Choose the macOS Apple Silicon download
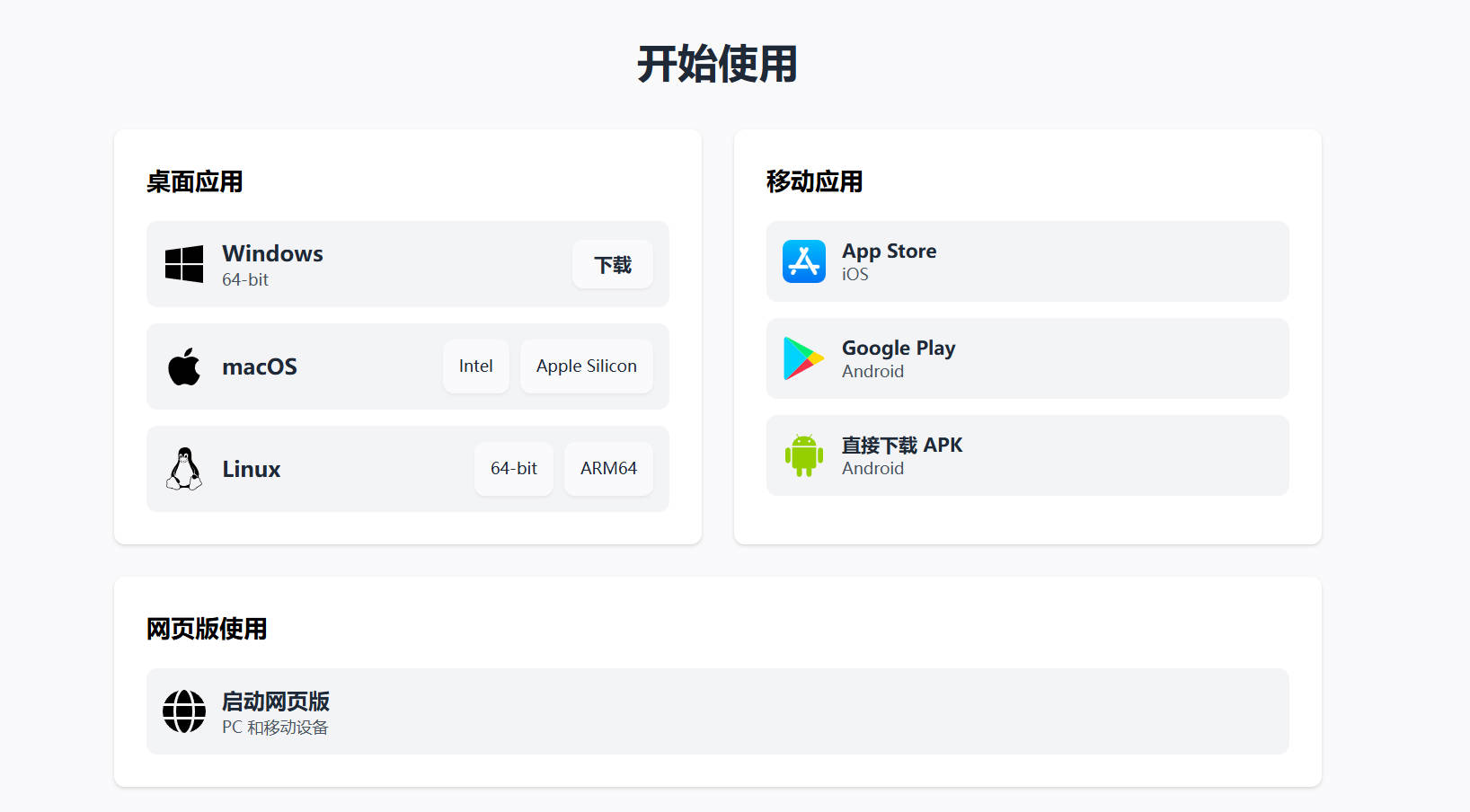This screenshot has width=1470, height=812. point(587,366)
